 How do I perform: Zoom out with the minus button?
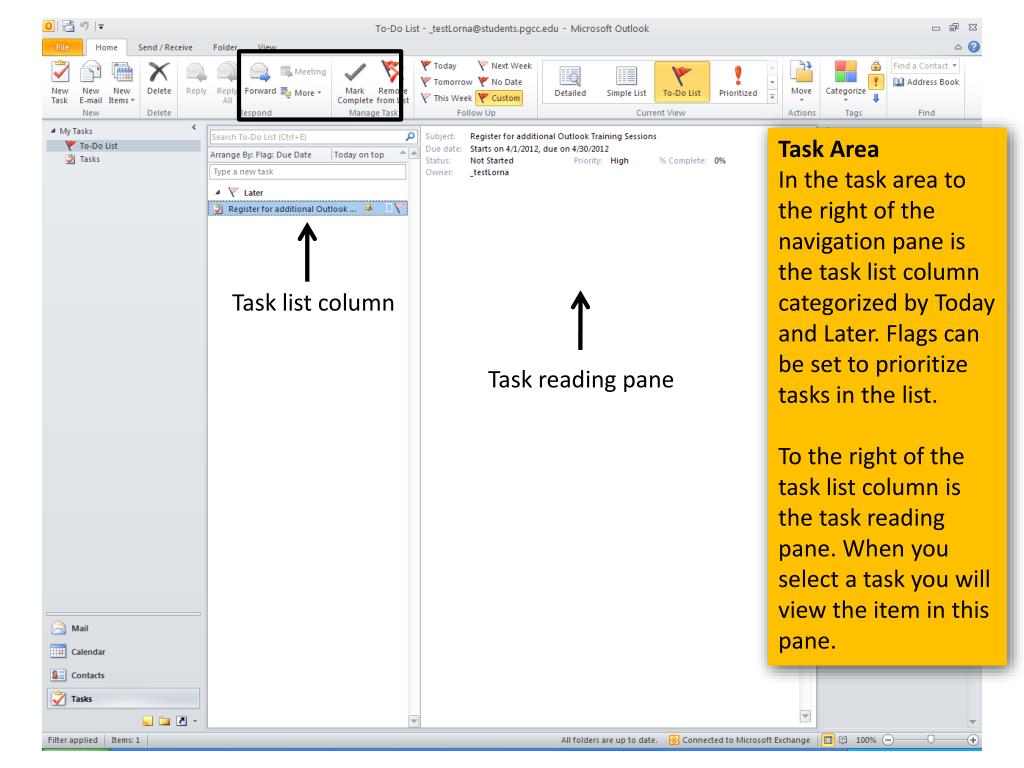(x=888, y=740)
